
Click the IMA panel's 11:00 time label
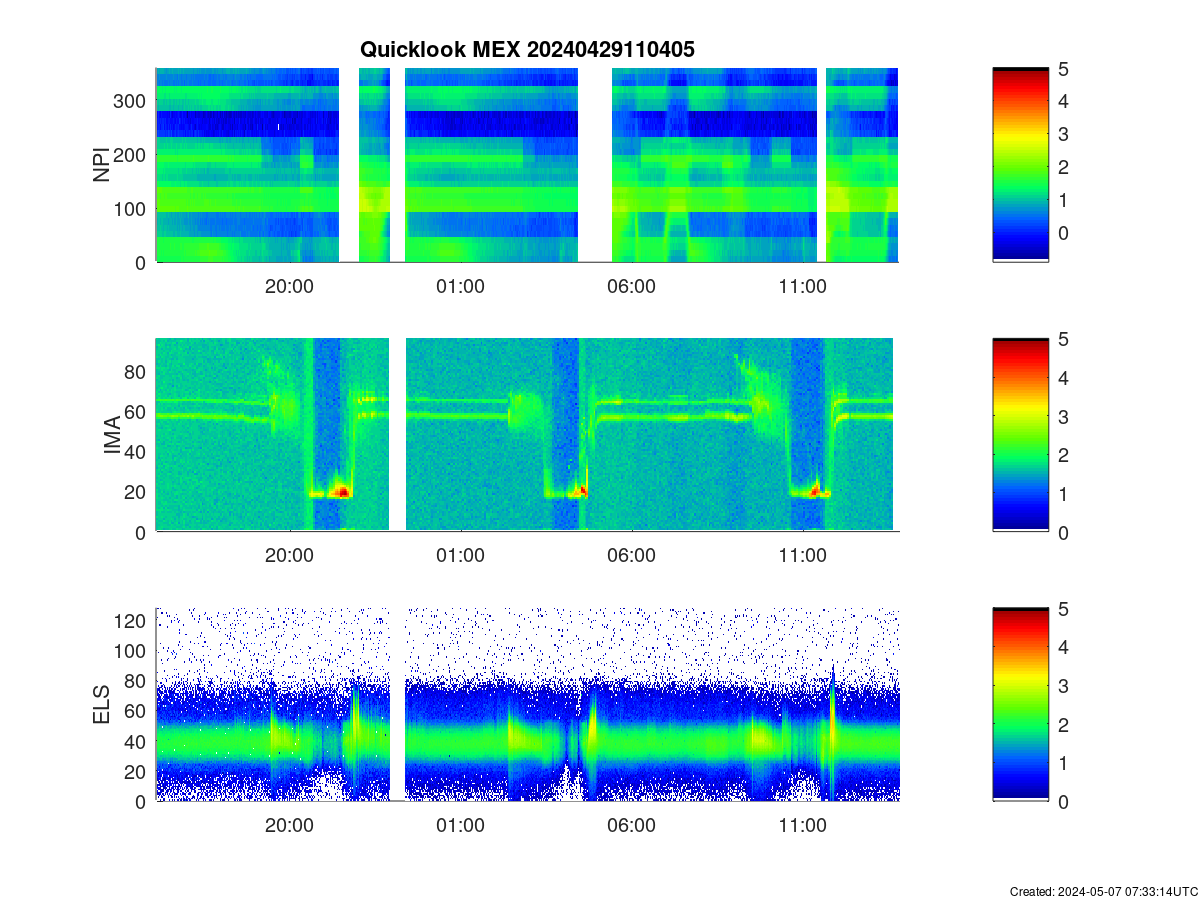click(802, 556)
